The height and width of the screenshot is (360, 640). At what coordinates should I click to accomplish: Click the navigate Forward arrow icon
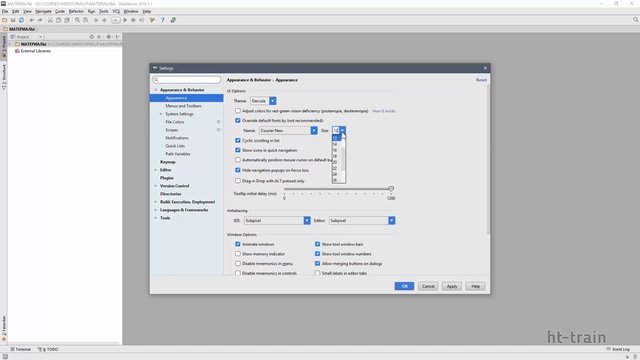(104, 20)
